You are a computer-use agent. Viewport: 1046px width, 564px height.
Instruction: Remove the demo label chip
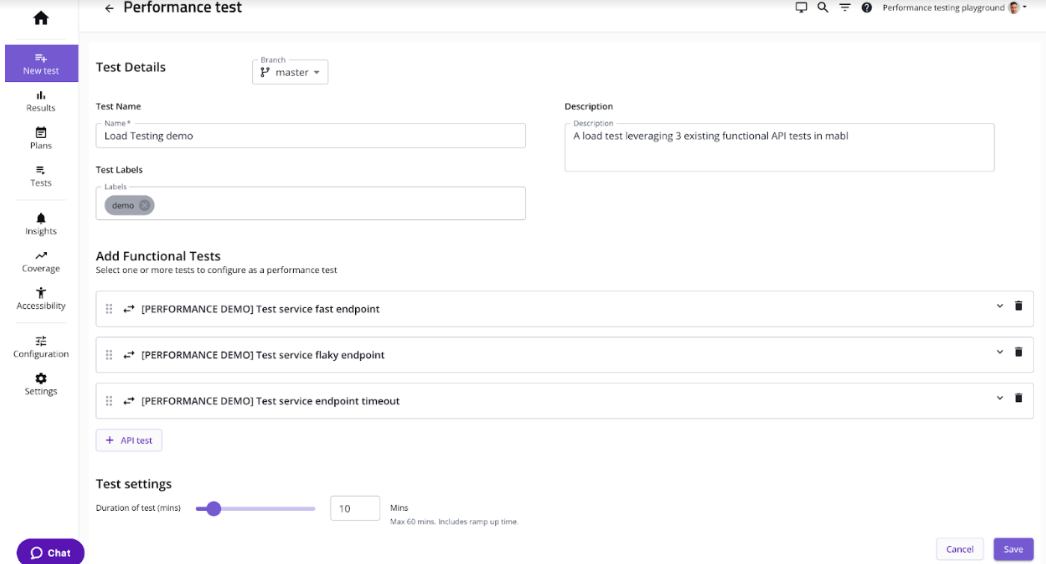point(145,206)
